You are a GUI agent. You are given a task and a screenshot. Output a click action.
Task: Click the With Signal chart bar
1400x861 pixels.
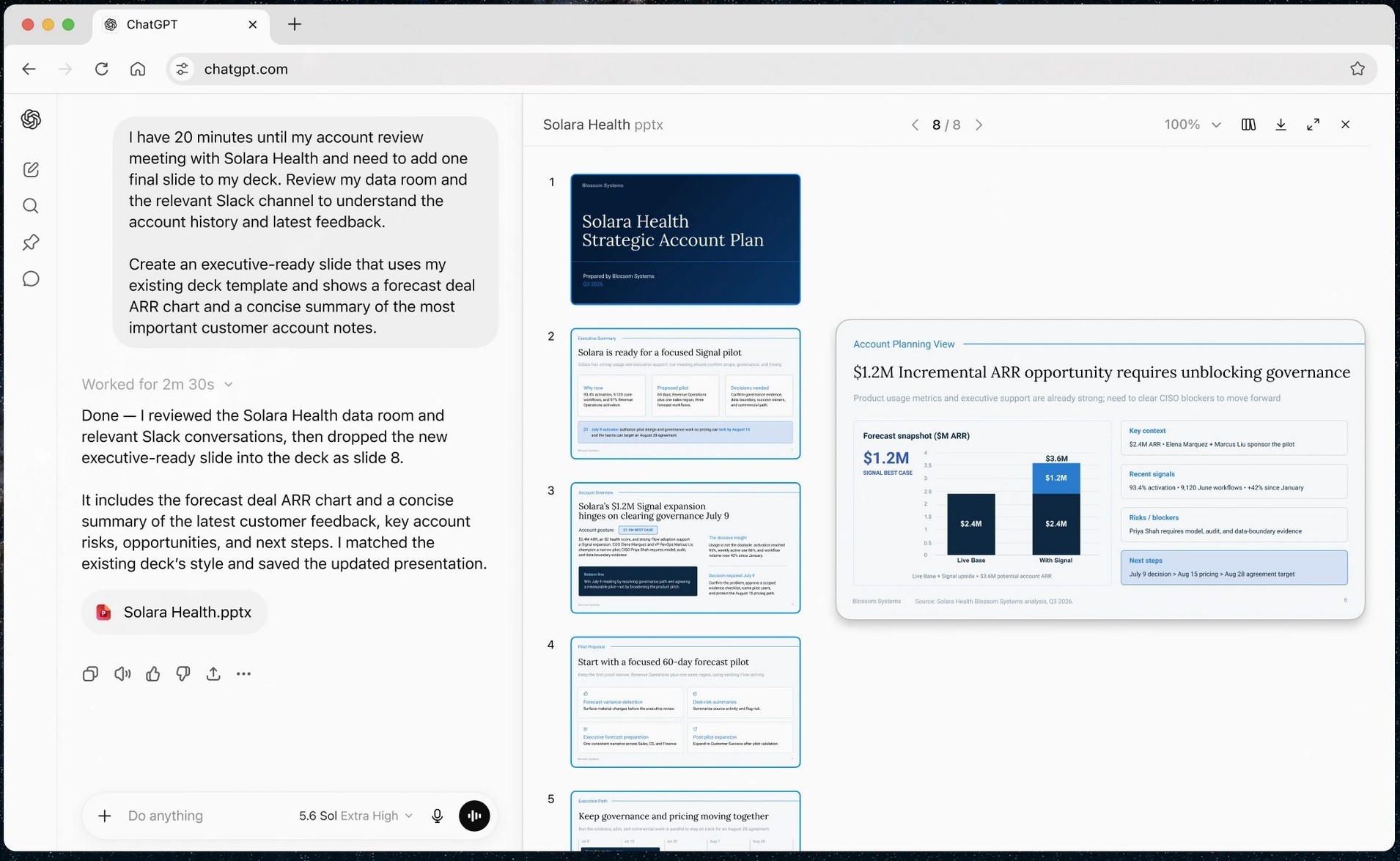[1056, 509]
